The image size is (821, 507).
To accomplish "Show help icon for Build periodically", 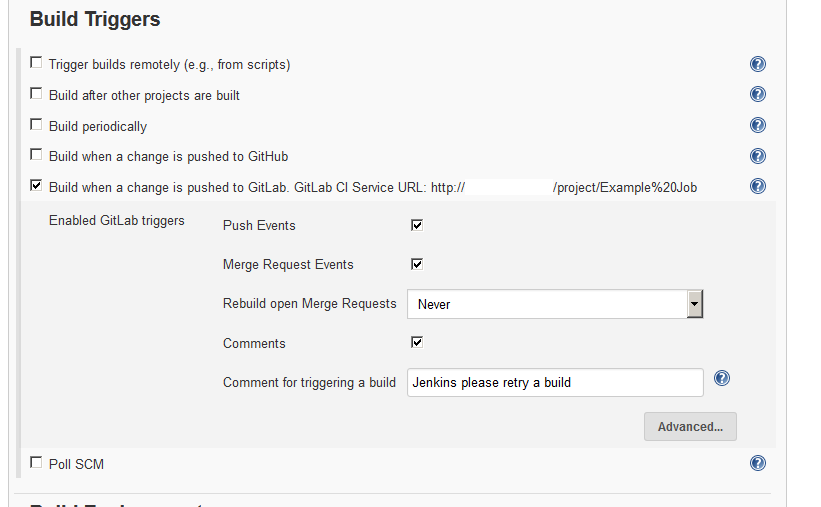I will pyautogui.click(x=758, y=125).
